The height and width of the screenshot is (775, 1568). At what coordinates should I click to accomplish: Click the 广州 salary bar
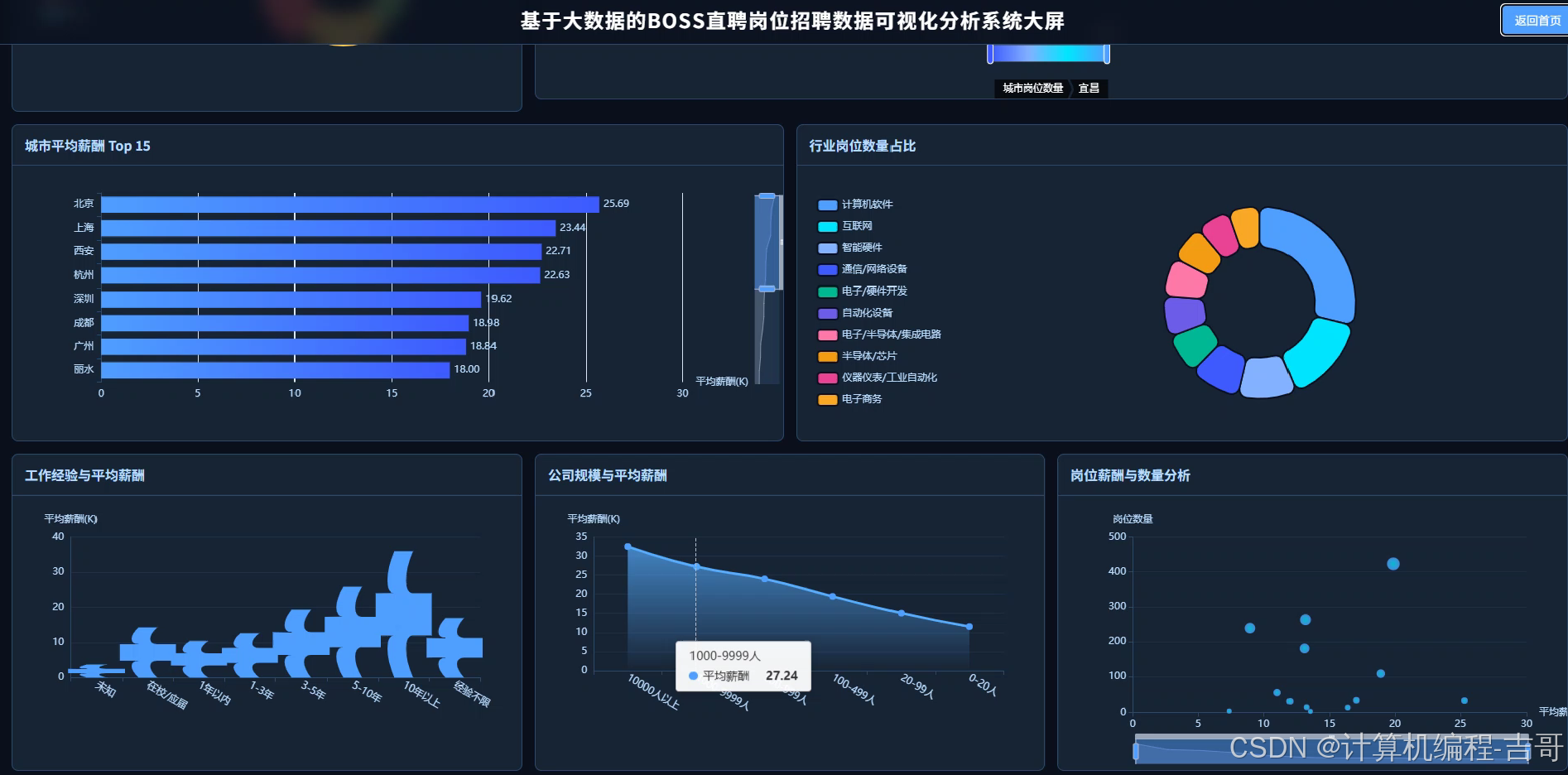click(284, 346)
